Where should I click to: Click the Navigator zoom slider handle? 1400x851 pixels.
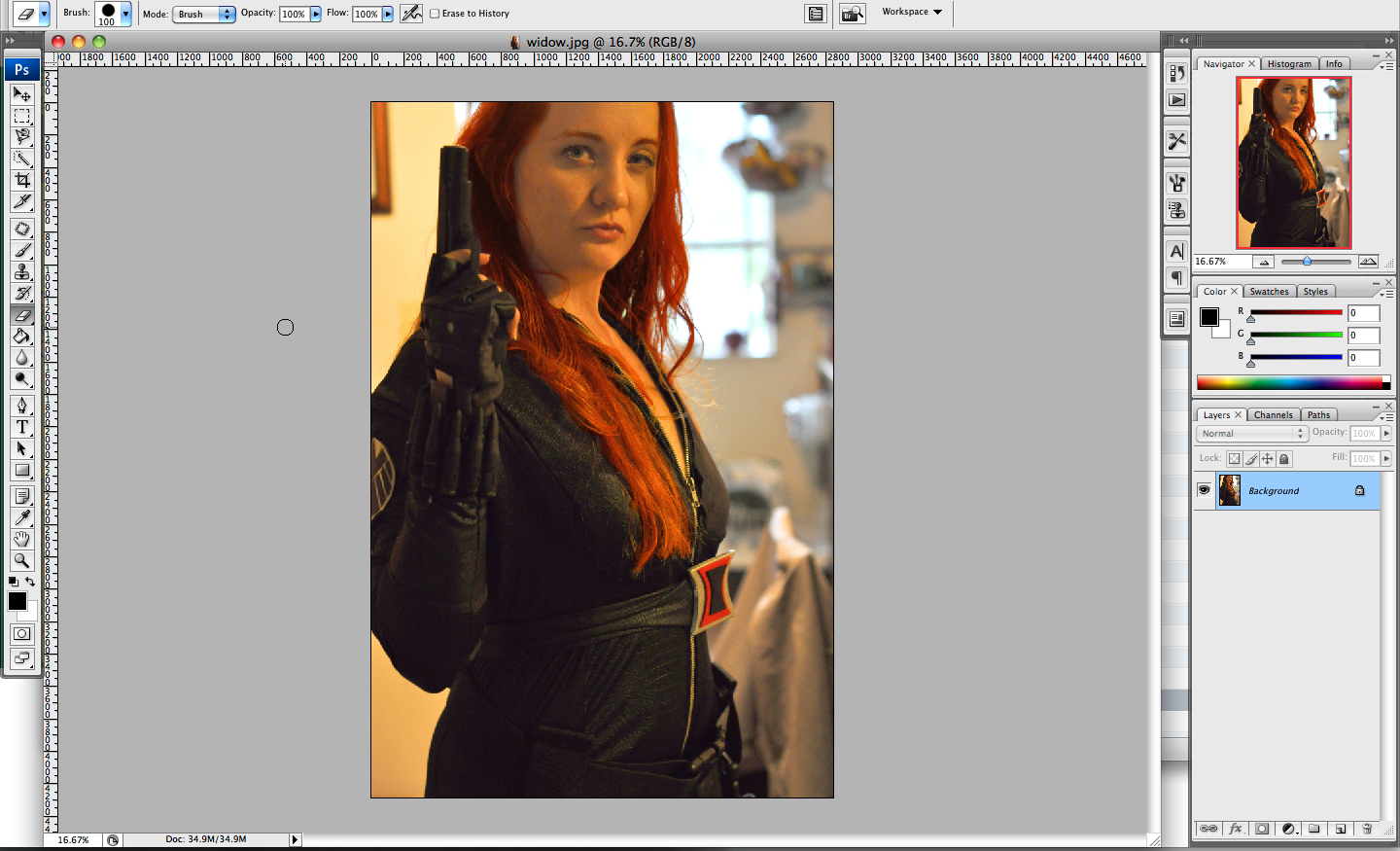coord(1307,262)
